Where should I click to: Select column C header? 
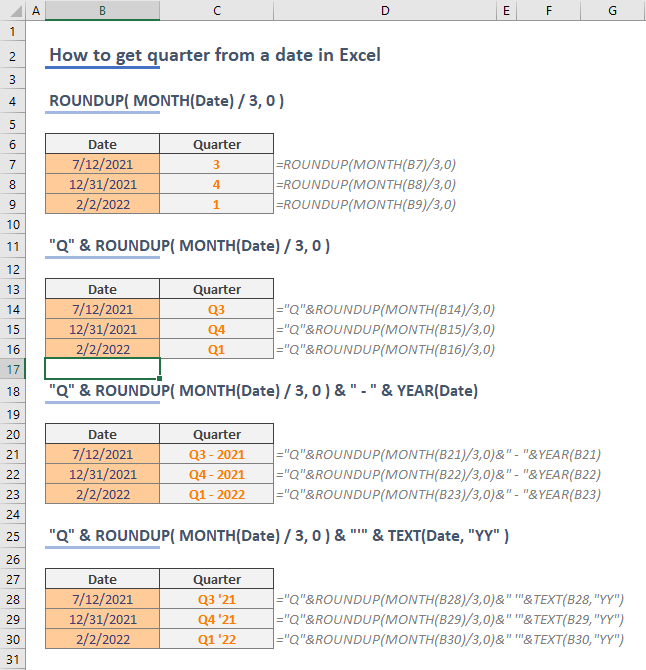coord(217,10)
